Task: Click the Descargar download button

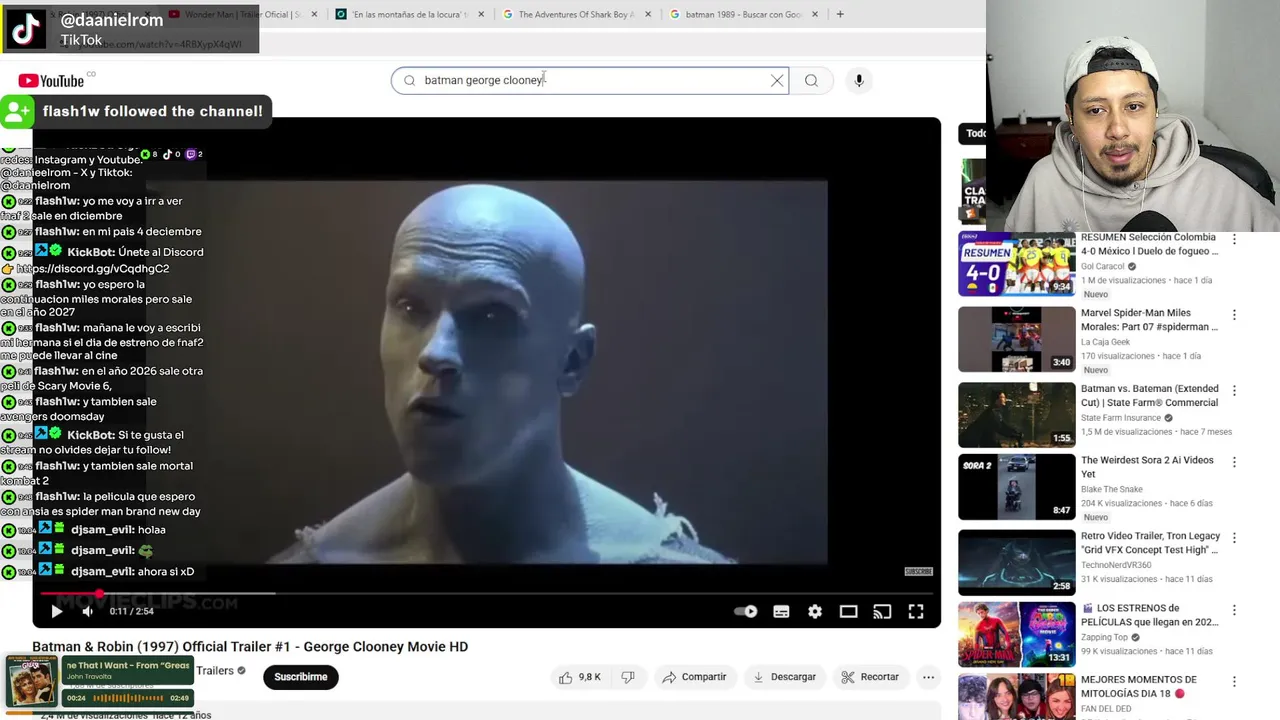Action: 784,677
